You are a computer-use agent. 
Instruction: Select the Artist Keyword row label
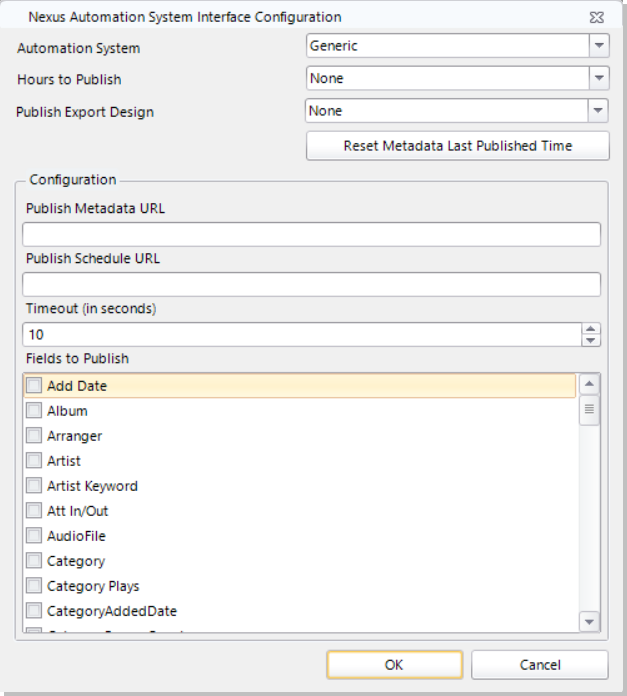point(92,486)
